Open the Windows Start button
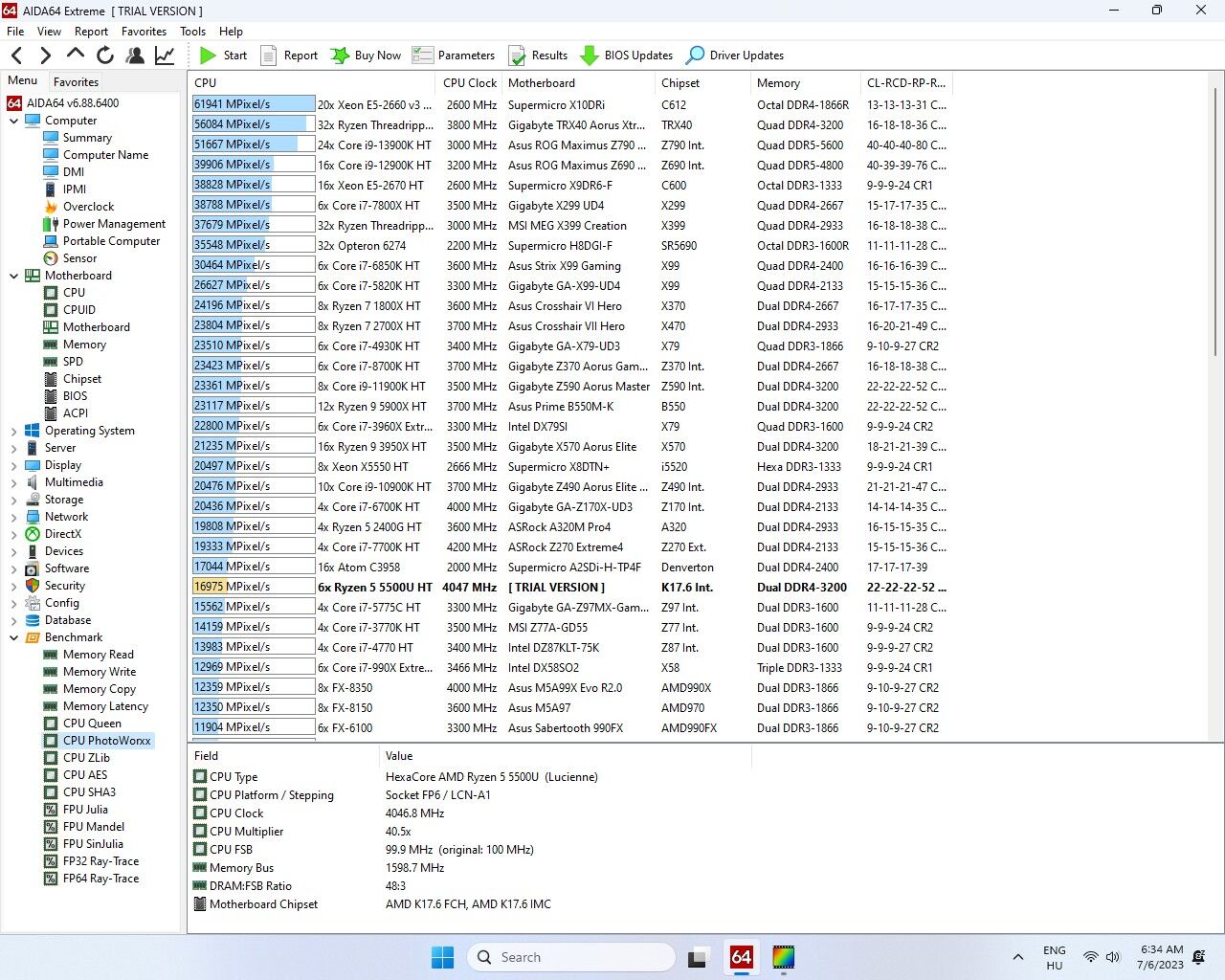 442,957
